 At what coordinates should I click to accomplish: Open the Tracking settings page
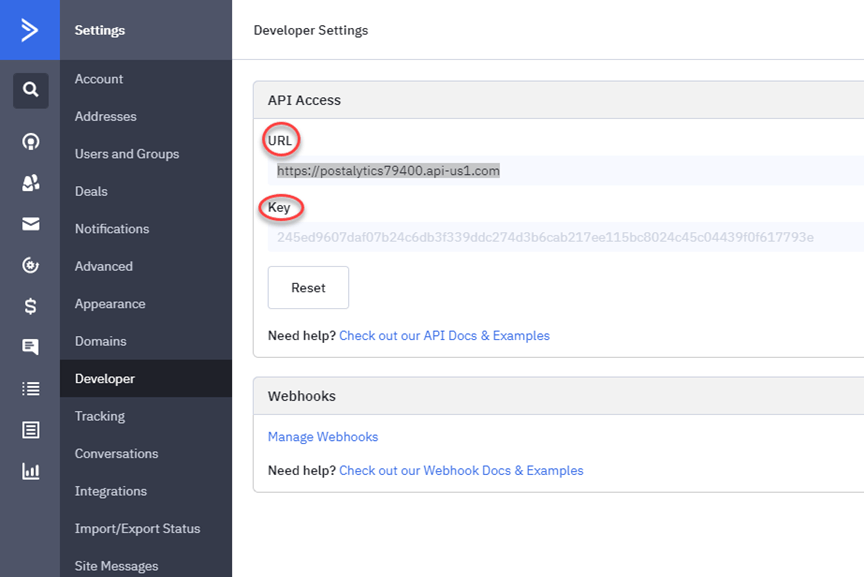pyautogui.click(x=100, y=416)
